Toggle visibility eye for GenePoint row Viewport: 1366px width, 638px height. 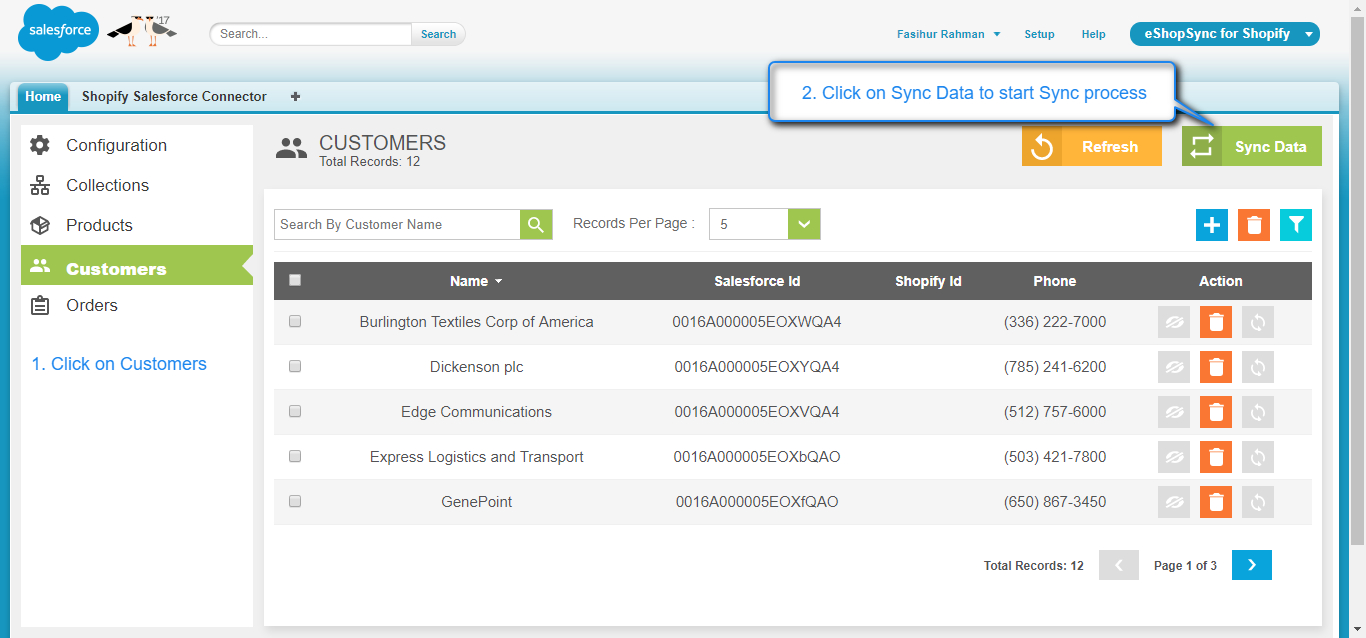click(x=1174, y=502)
